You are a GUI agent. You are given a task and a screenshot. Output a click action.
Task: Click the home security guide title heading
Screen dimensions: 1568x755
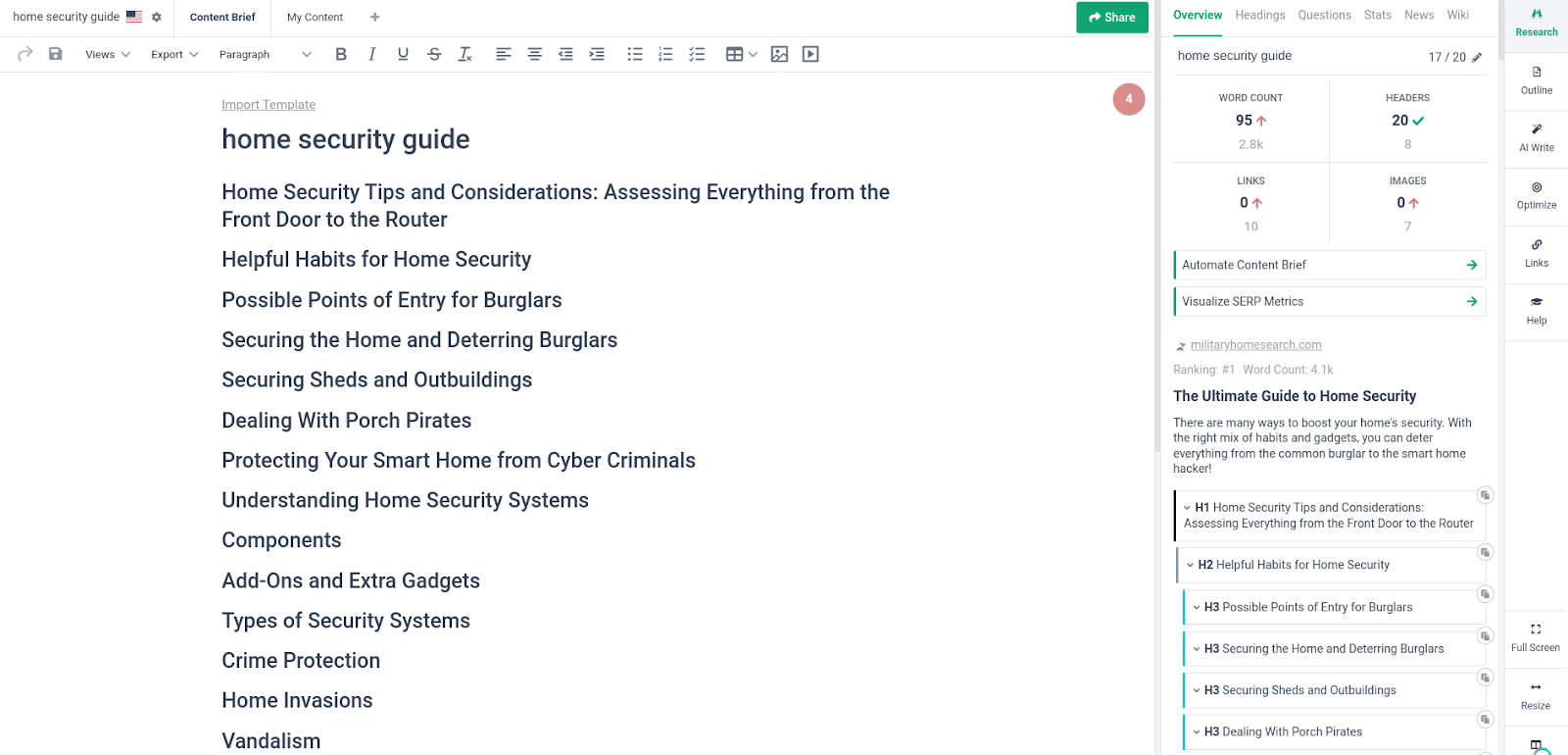pos(346,139)
